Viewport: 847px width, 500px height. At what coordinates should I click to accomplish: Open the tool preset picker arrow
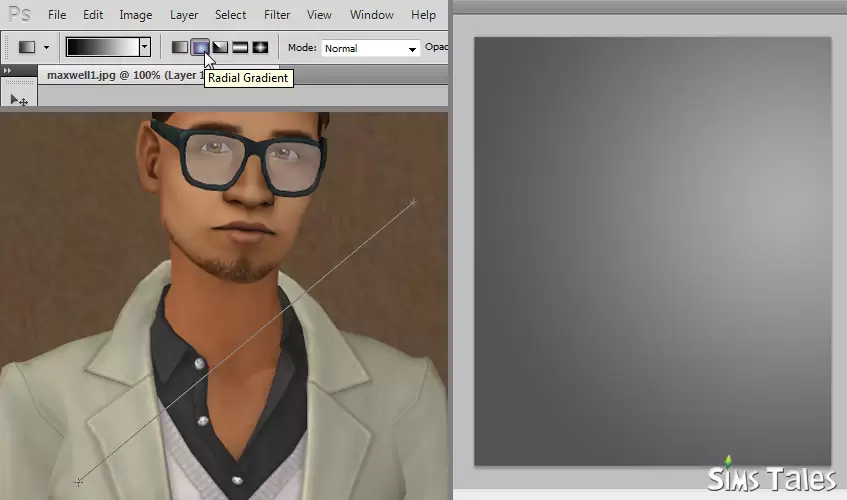46,48
